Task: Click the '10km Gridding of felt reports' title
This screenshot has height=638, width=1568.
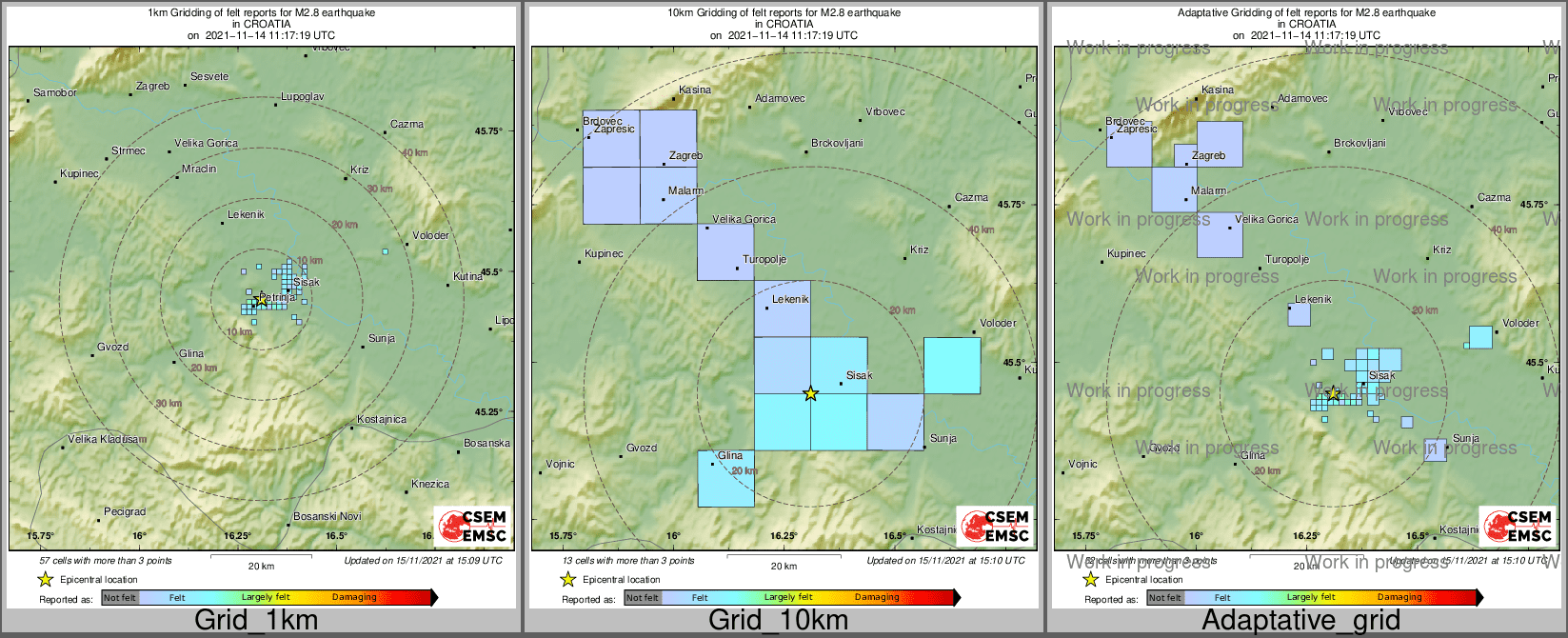Action: click(784, 13)
